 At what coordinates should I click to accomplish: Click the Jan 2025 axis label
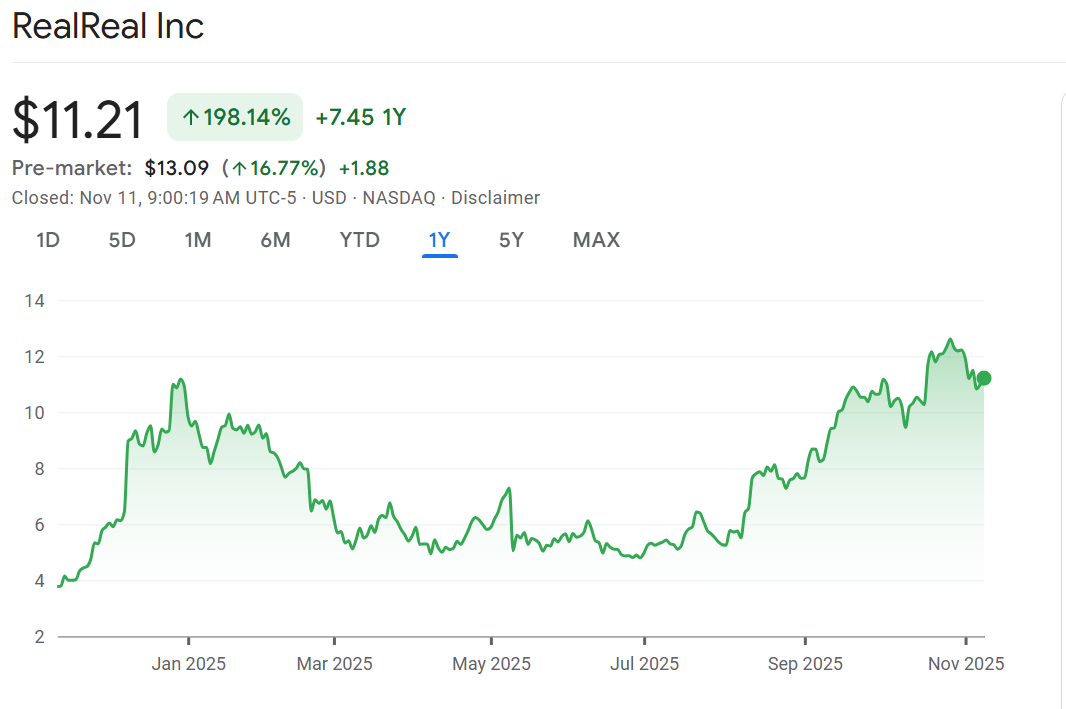click(189, 664)
